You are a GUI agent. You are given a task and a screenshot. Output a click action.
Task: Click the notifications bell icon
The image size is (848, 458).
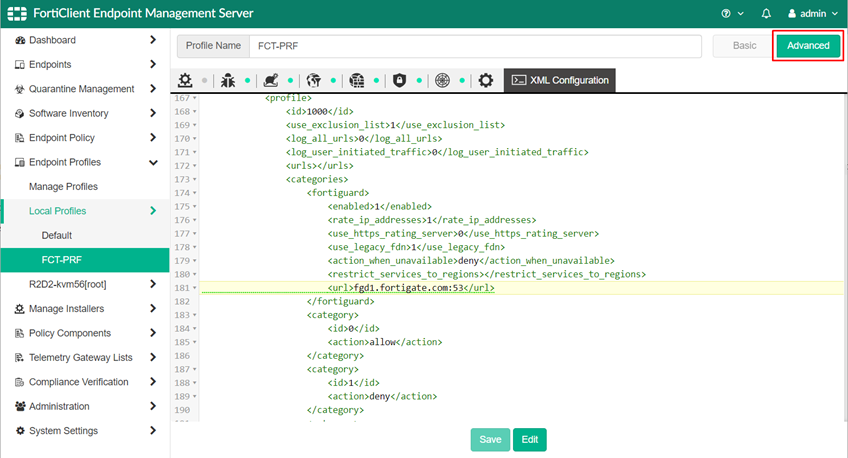tap(767, 14)
